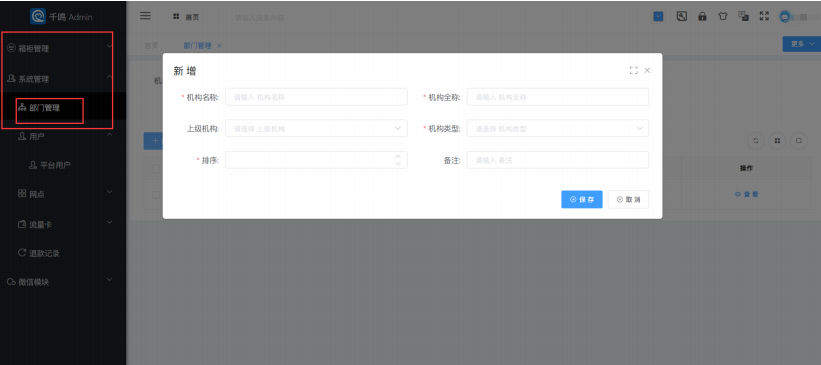Click the 新增 dialog title
821x365 pixels.
185,71
